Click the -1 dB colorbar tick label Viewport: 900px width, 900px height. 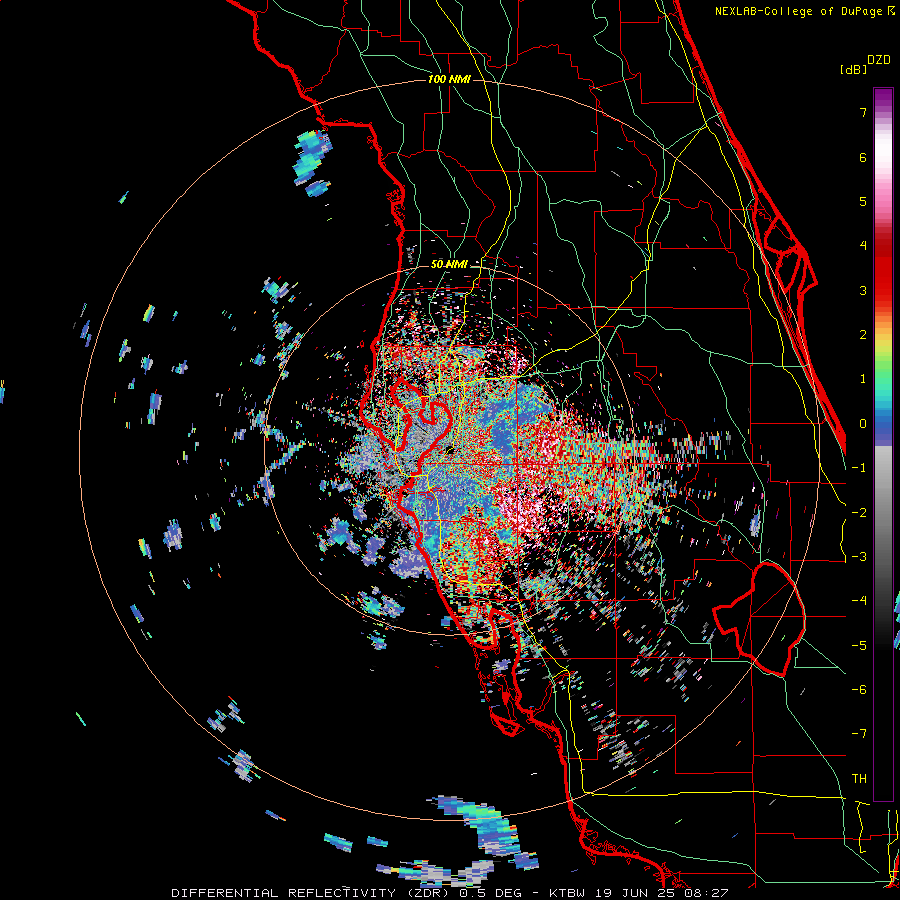(x=859, y=468)
